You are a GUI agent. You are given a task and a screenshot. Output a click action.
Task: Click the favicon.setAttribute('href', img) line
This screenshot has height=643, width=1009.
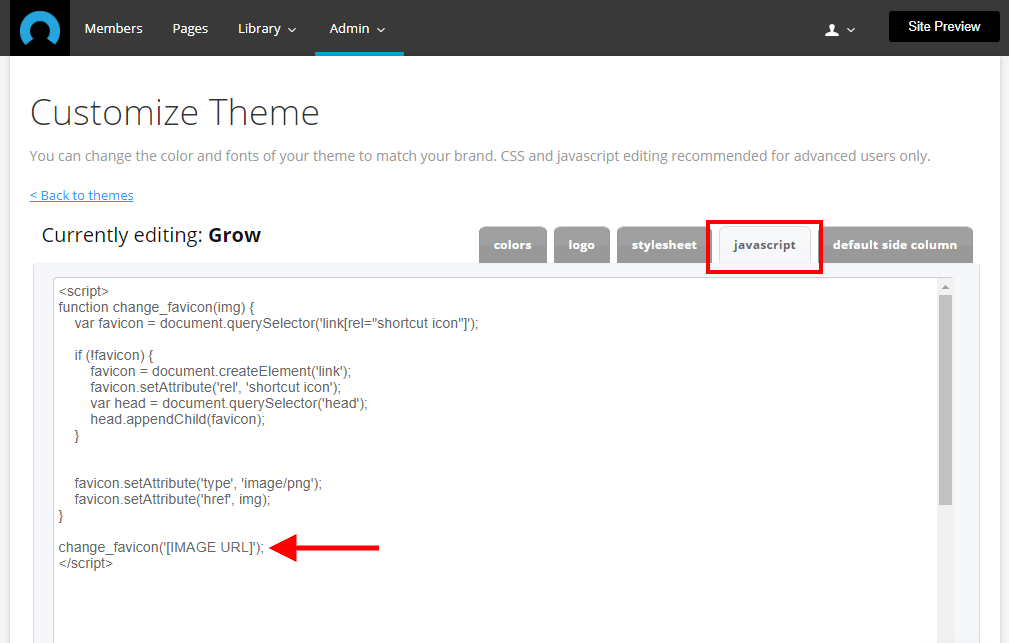tap(172, 499)
